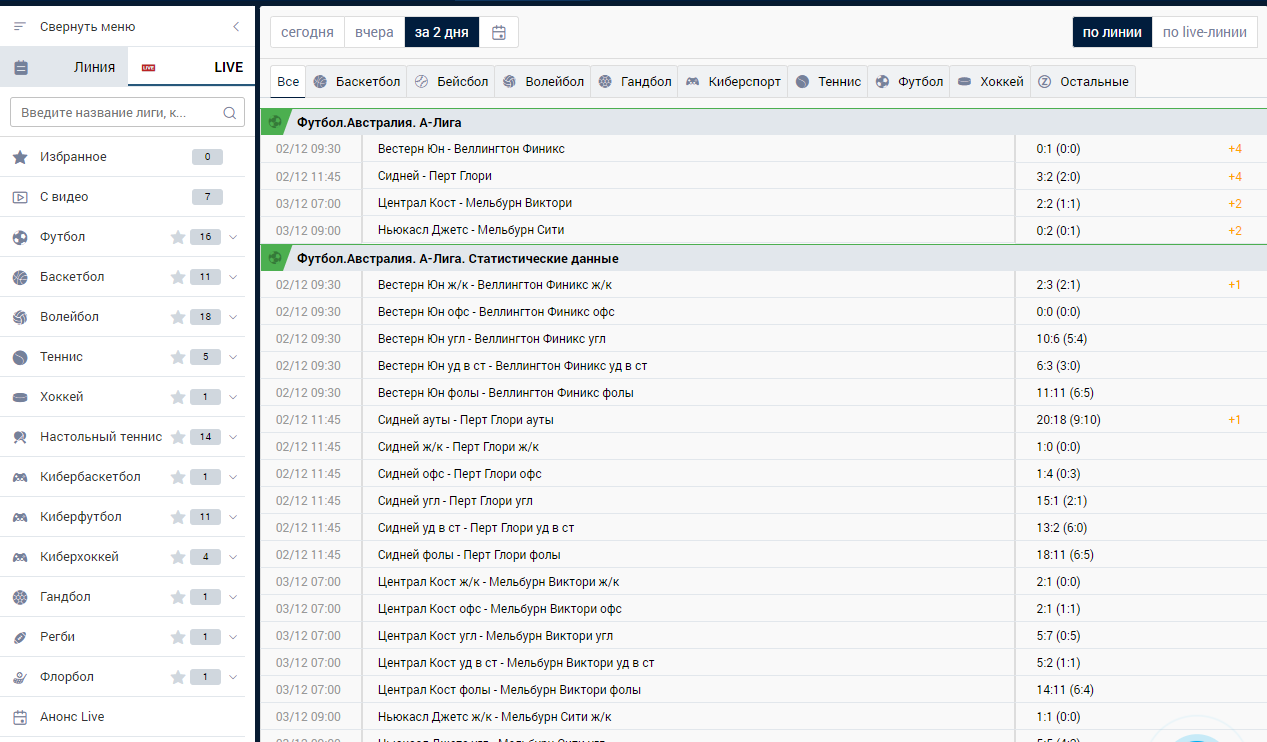The image size is (1267, 742).
Task: Click the Баскетбол icon in sidebar
Action: pyautogui.click(x=20, y=277)
